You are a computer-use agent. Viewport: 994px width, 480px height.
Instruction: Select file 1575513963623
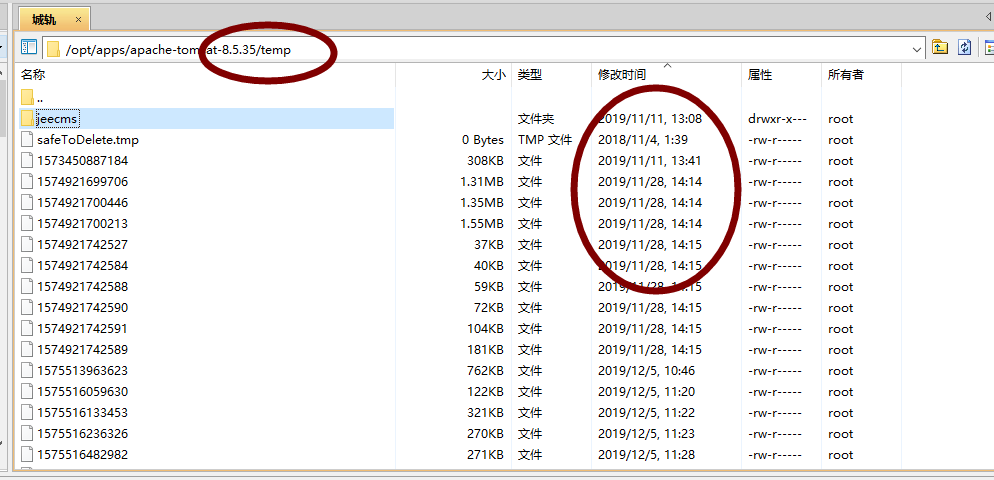pos(82,370)
